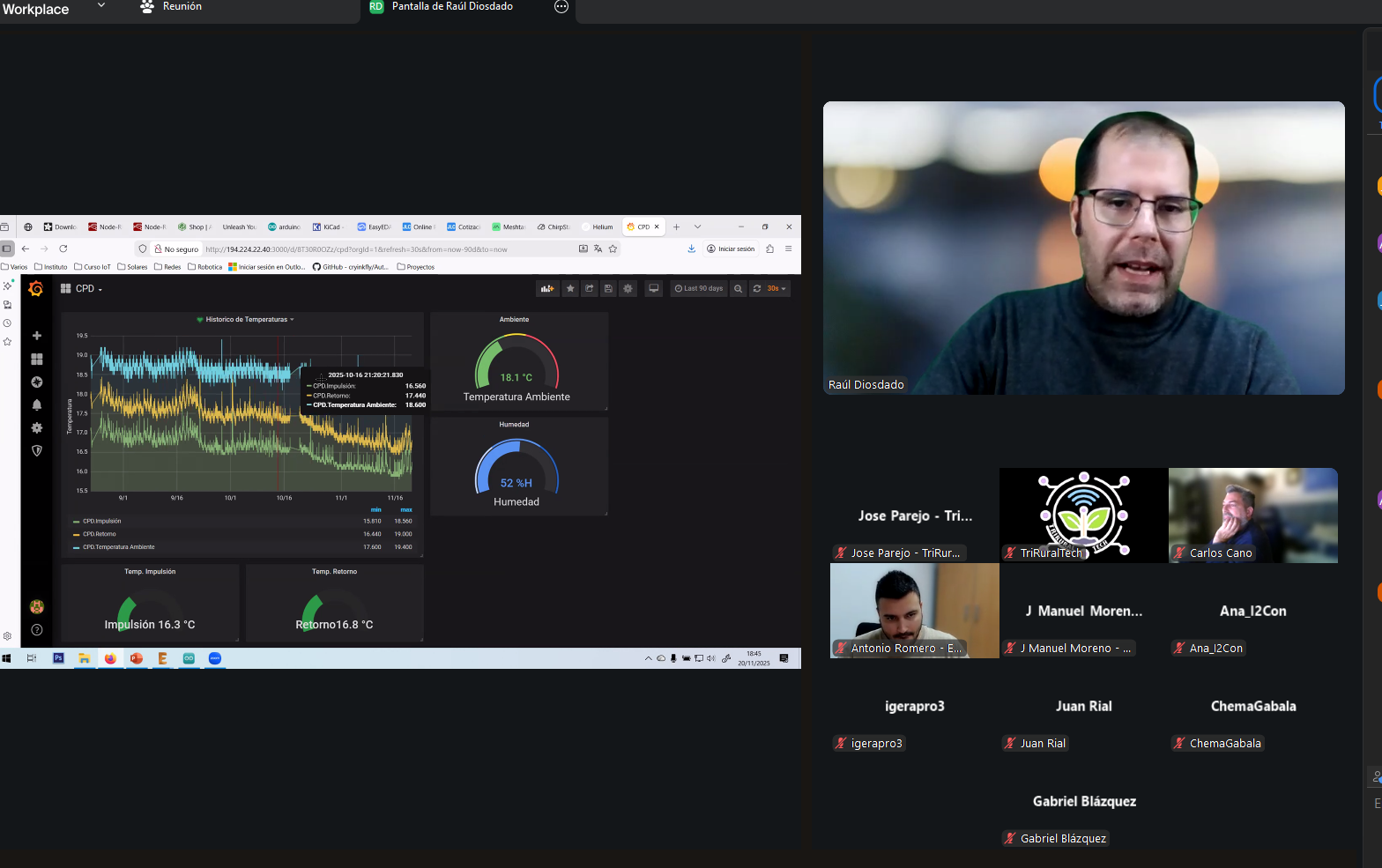1382x868 pixels.
Task: Open Grafana dashboard settings gear
Action: [628, 289]
